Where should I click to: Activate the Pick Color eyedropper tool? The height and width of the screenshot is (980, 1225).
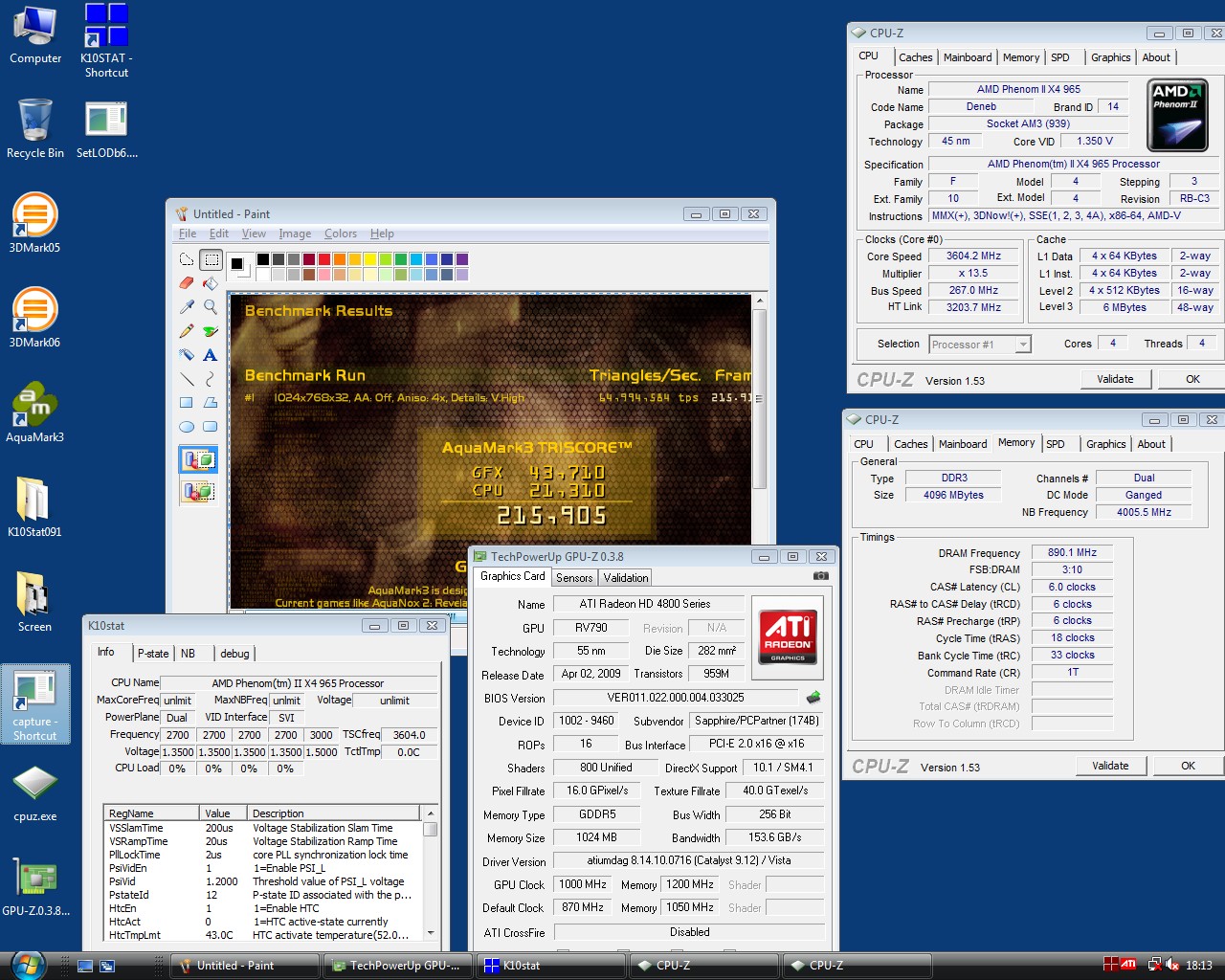pyautogui.click(x=187, y=307)
